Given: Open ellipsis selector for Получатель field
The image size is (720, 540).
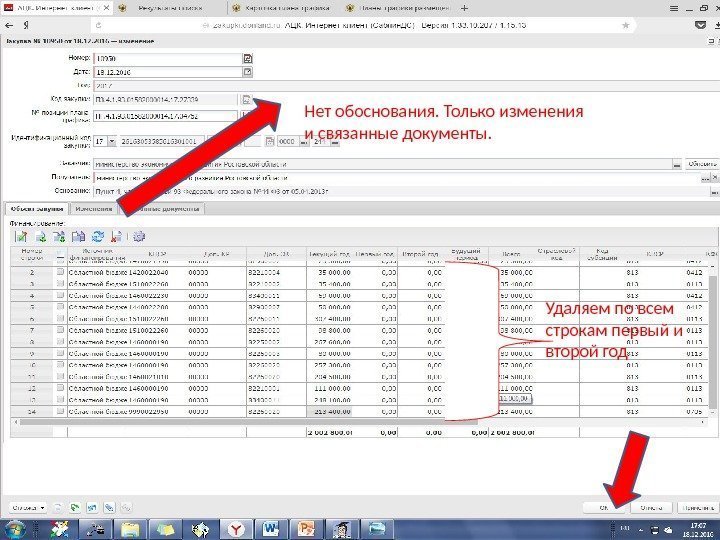Looking at the screenshot, I should (x=706, y=178).
